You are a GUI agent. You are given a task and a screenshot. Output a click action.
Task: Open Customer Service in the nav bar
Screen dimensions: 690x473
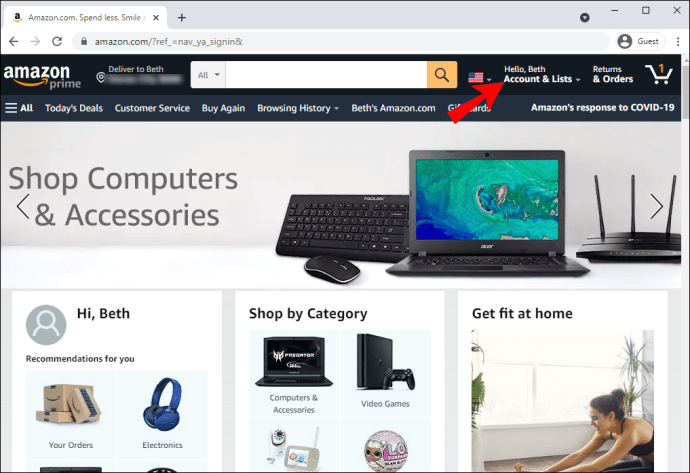(152, 108)
